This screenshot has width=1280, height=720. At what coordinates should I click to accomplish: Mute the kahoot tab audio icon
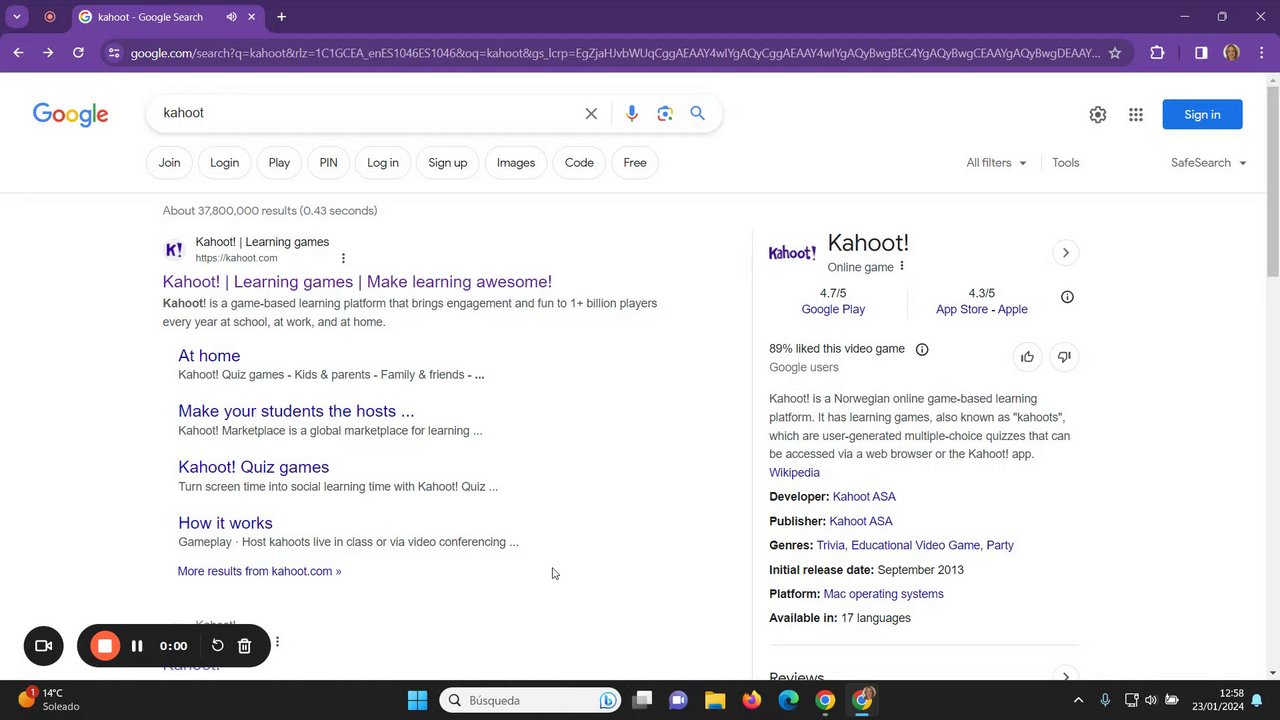pyautogui.click(x=232, y=17)
